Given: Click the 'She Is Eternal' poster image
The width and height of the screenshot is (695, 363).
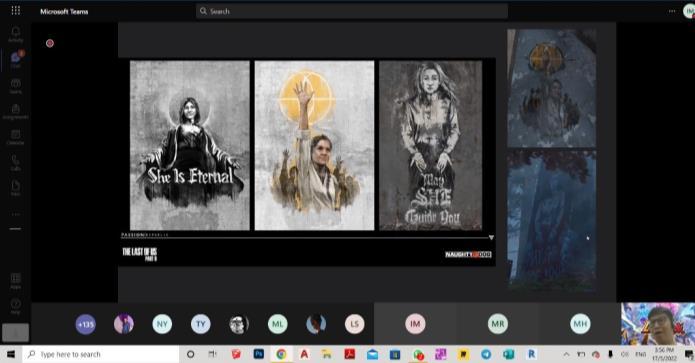Looking at the screenshot, I should point(190,145).
